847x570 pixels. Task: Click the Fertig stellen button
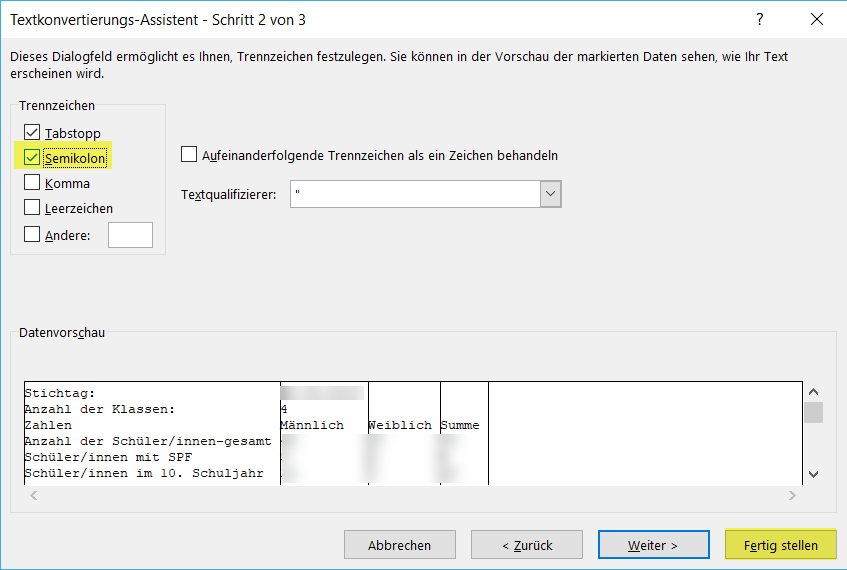(780, 545)
